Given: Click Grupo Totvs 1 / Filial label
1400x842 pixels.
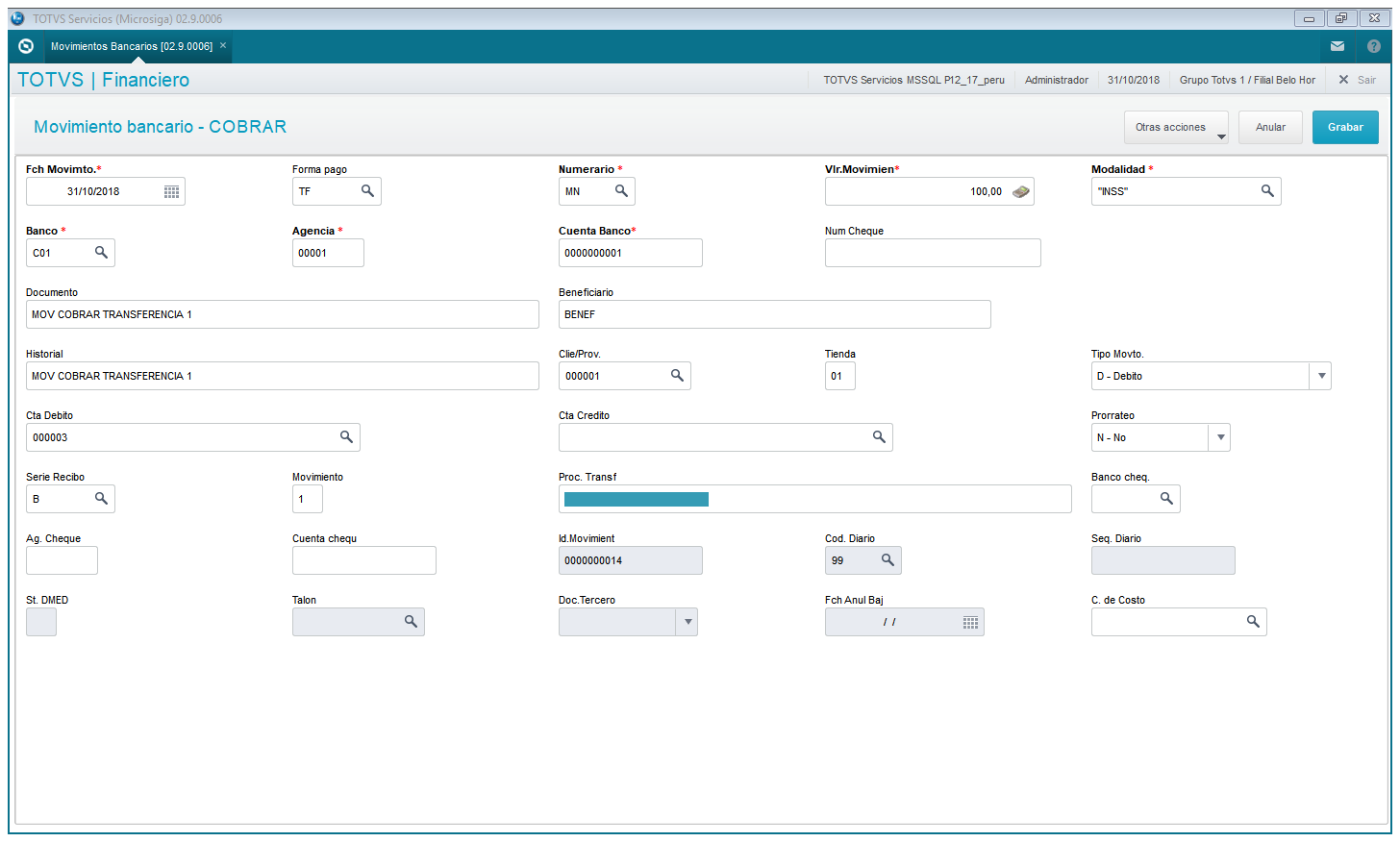Looking at the screenshot, I should point(1247,80).
